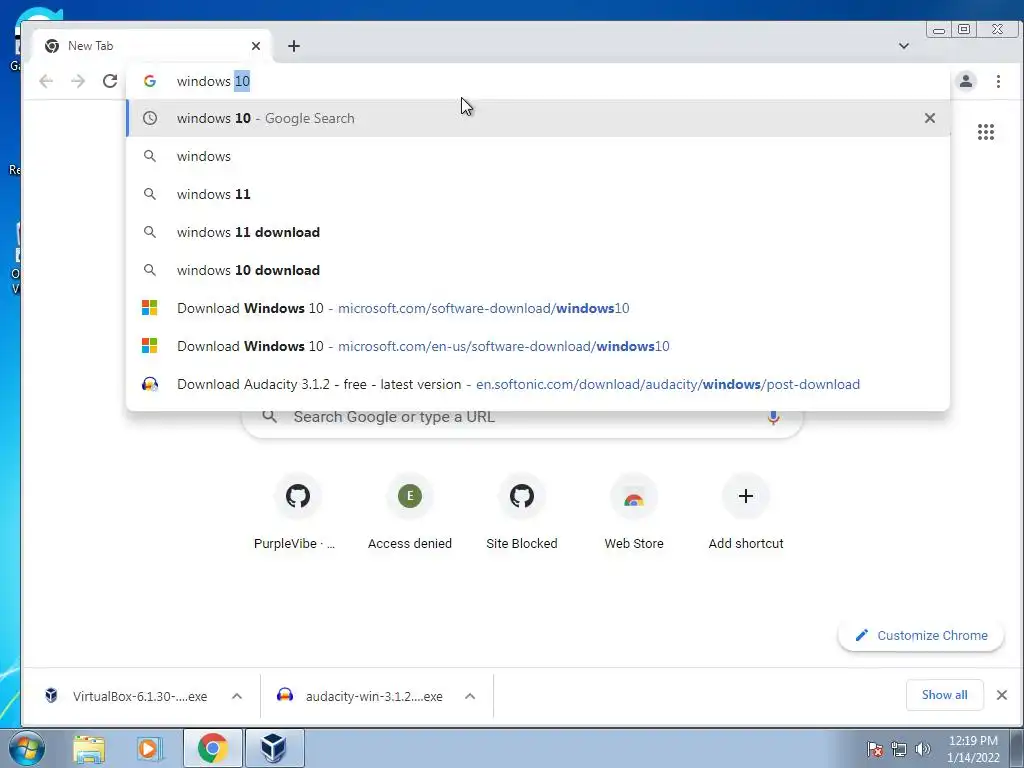Open the Download Audacity softonic suggestion

(x=538, y=384)
